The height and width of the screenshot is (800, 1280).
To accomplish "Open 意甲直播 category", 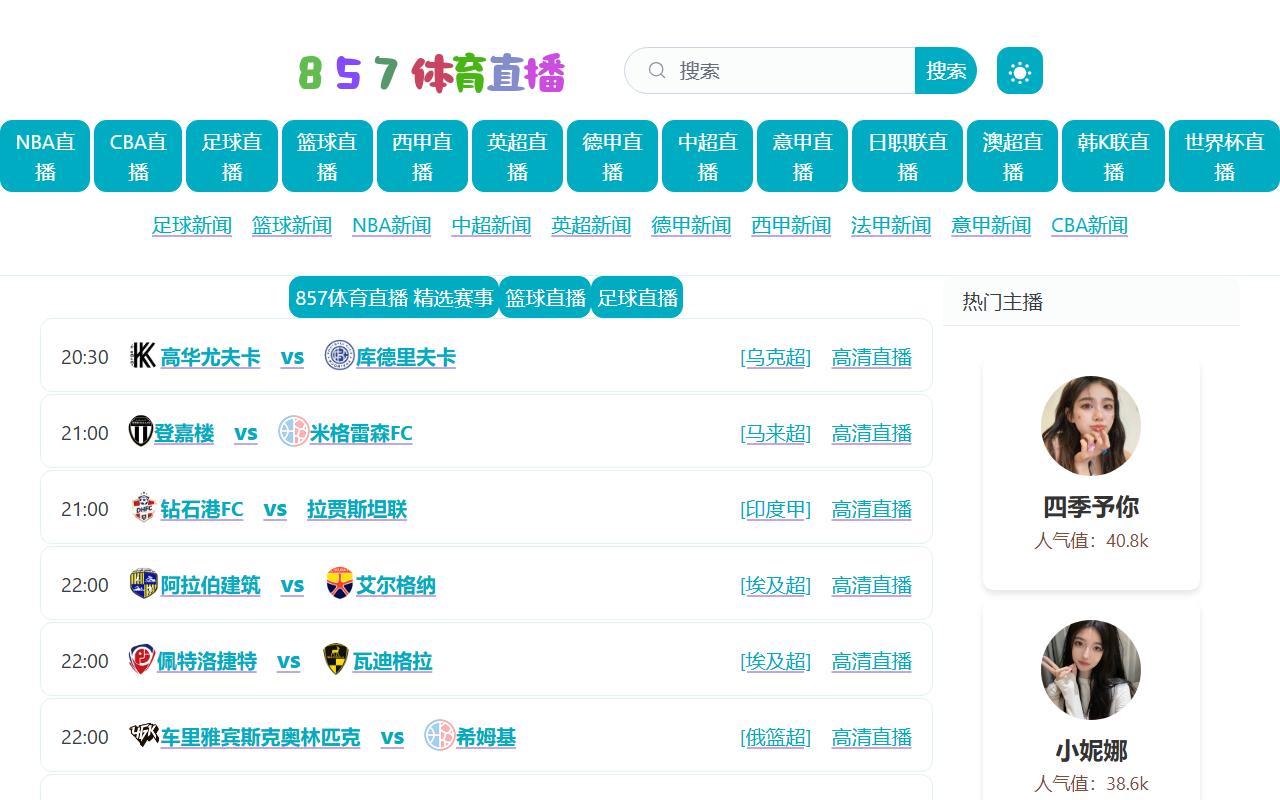I will [x=802, y=156].
